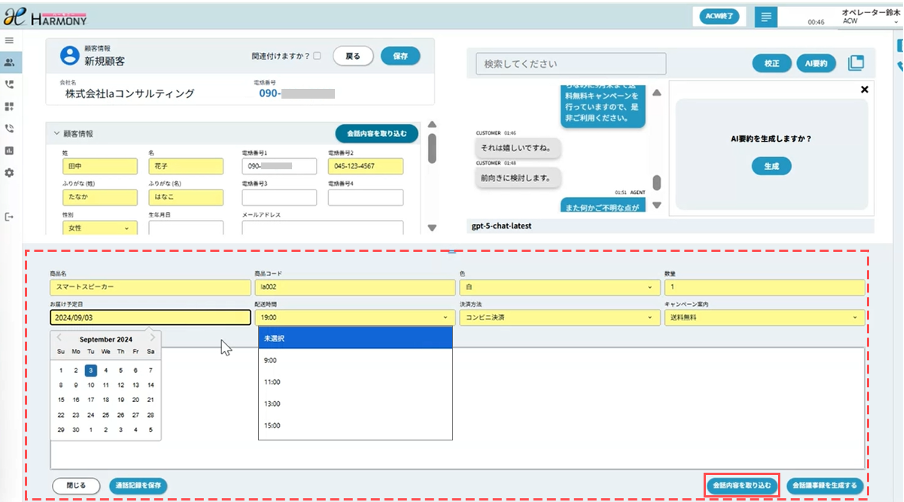Click the Harmony logo
904x502 pixels.
(46, 17)
